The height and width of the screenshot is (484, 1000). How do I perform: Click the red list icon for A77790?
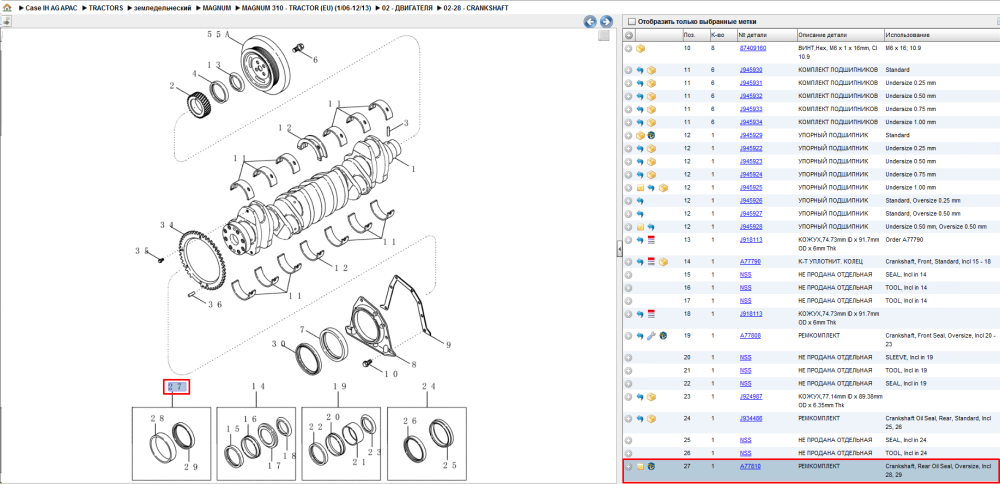click(x=651, y=261)
